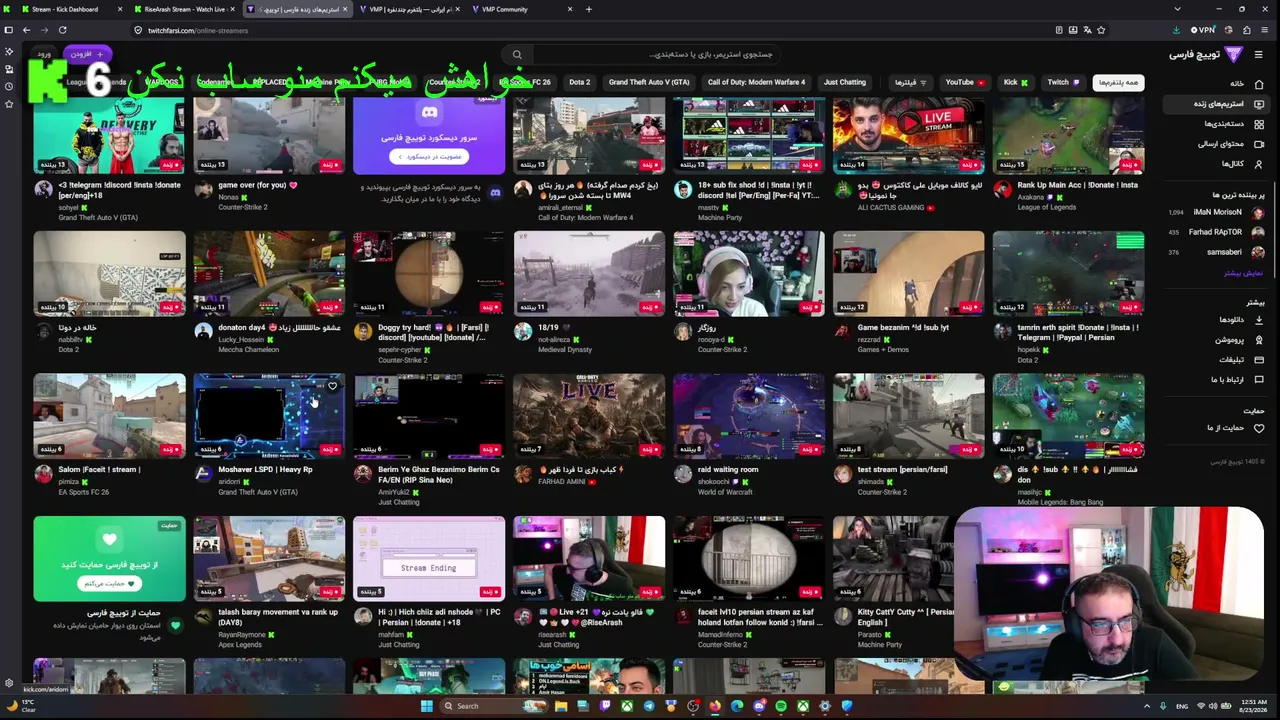Click the Lucky_Hossein streamer avatar

click(203, 331)
